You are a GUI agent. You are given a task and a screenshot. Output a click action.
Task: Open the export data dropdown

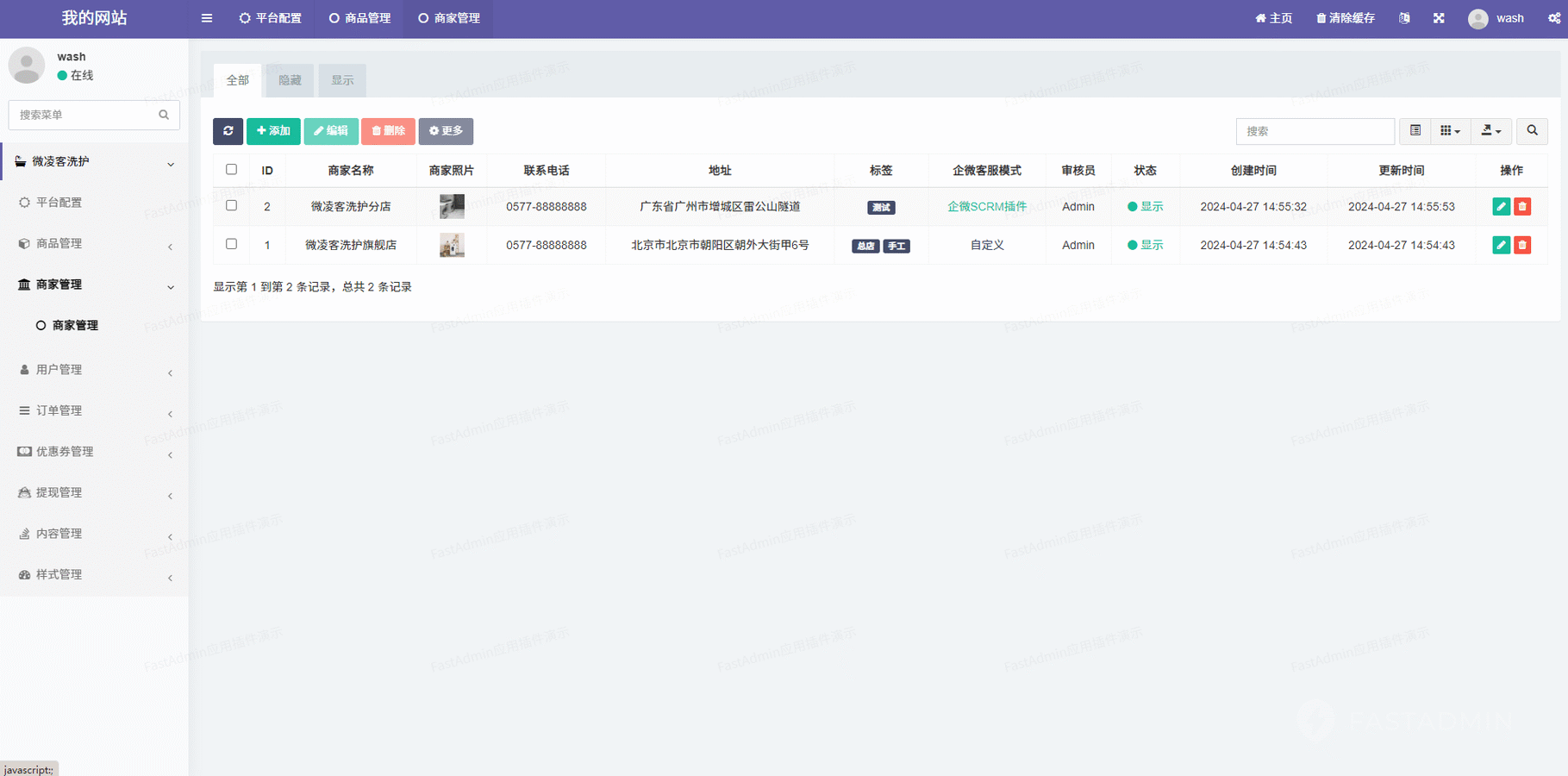point(1490,131)
